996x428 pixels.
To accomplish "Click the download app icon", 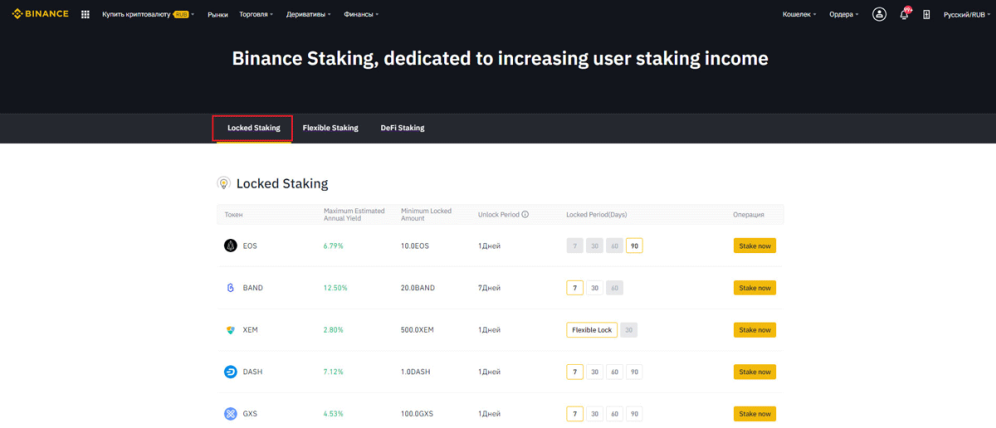I will pyautogui.click(x=926, y=14).
